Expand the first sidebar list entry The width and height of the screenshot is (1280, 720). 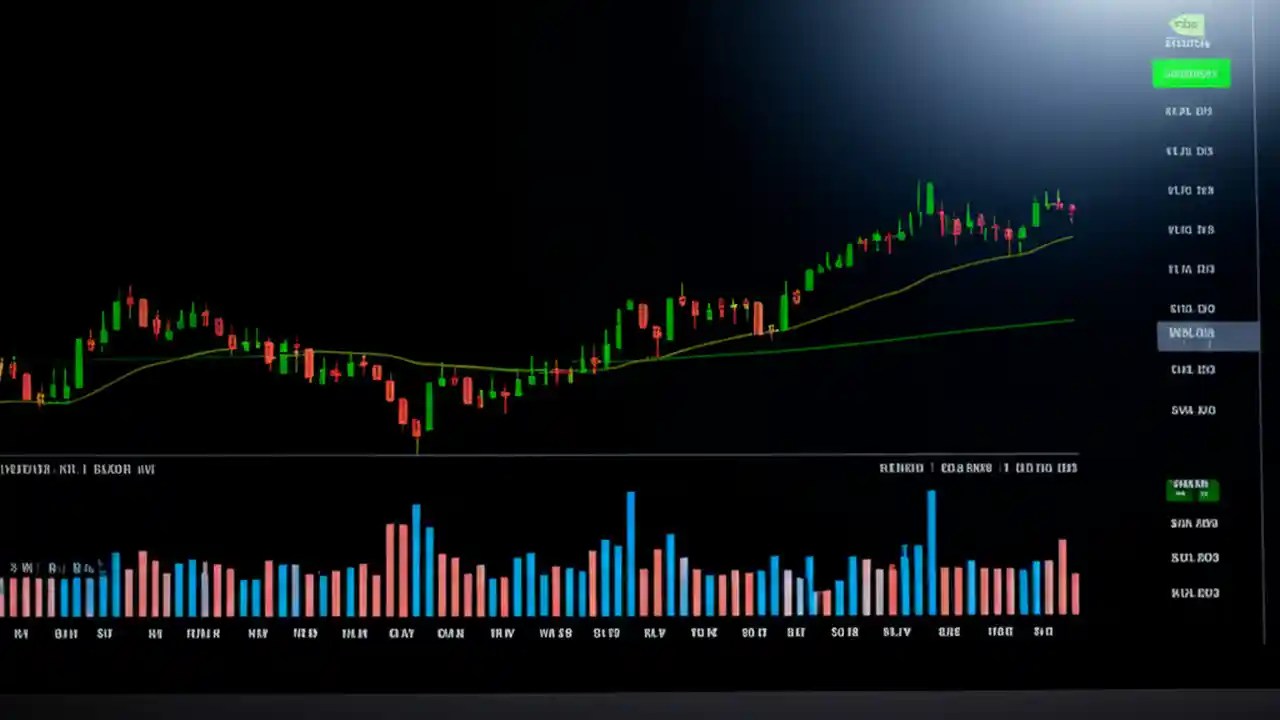coord(1188,111)
